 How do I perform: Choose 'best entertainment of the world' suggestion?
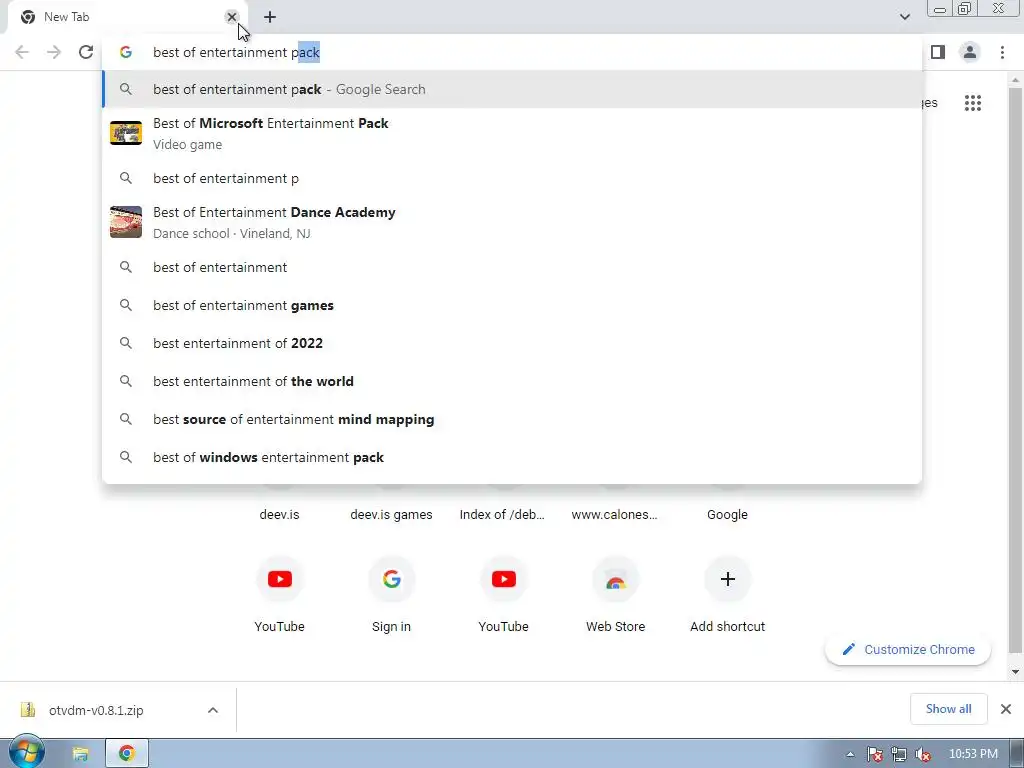pos(512,381)
